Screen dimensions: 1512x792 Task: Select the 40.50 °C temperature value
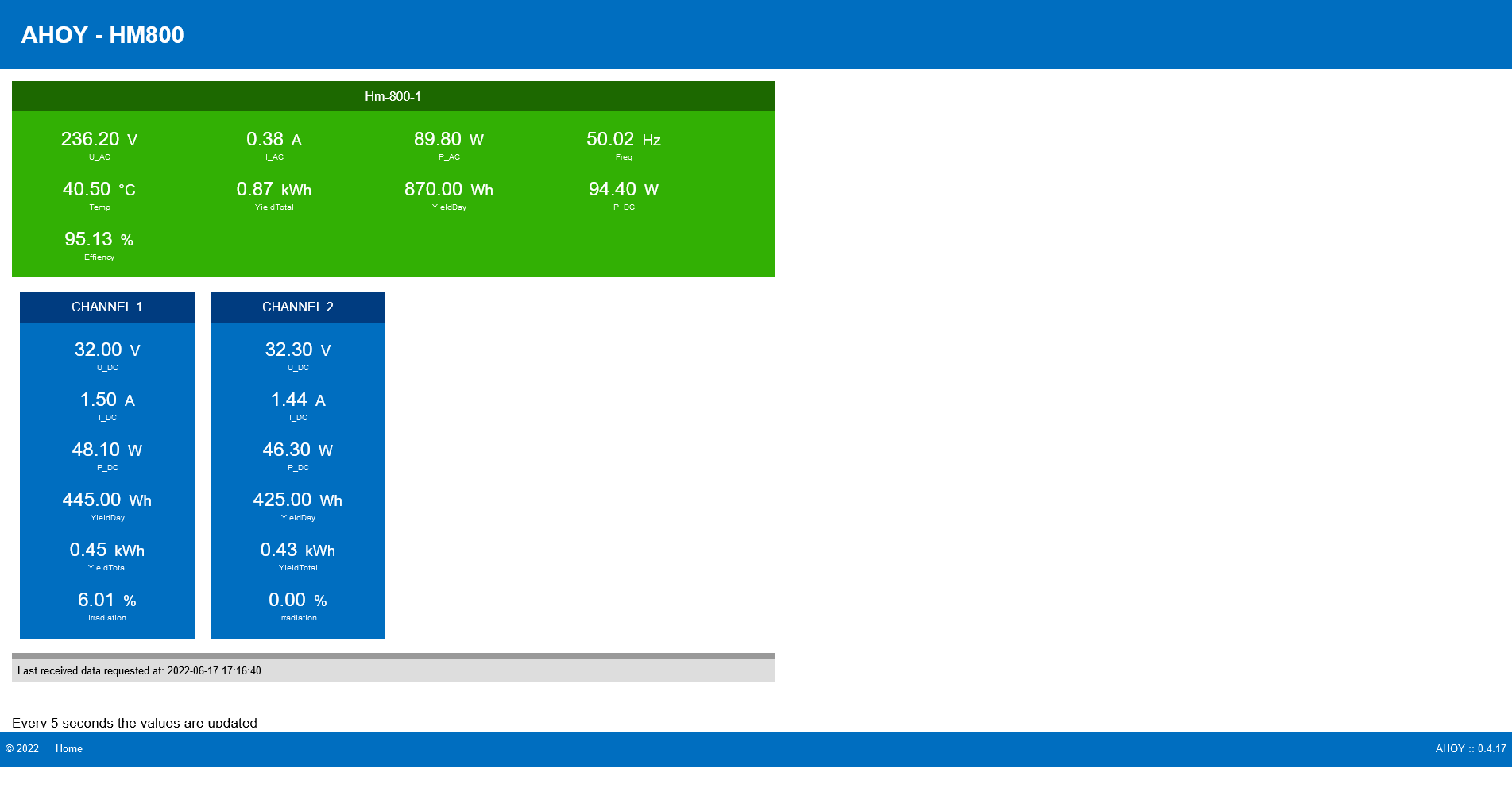[99, 190]
